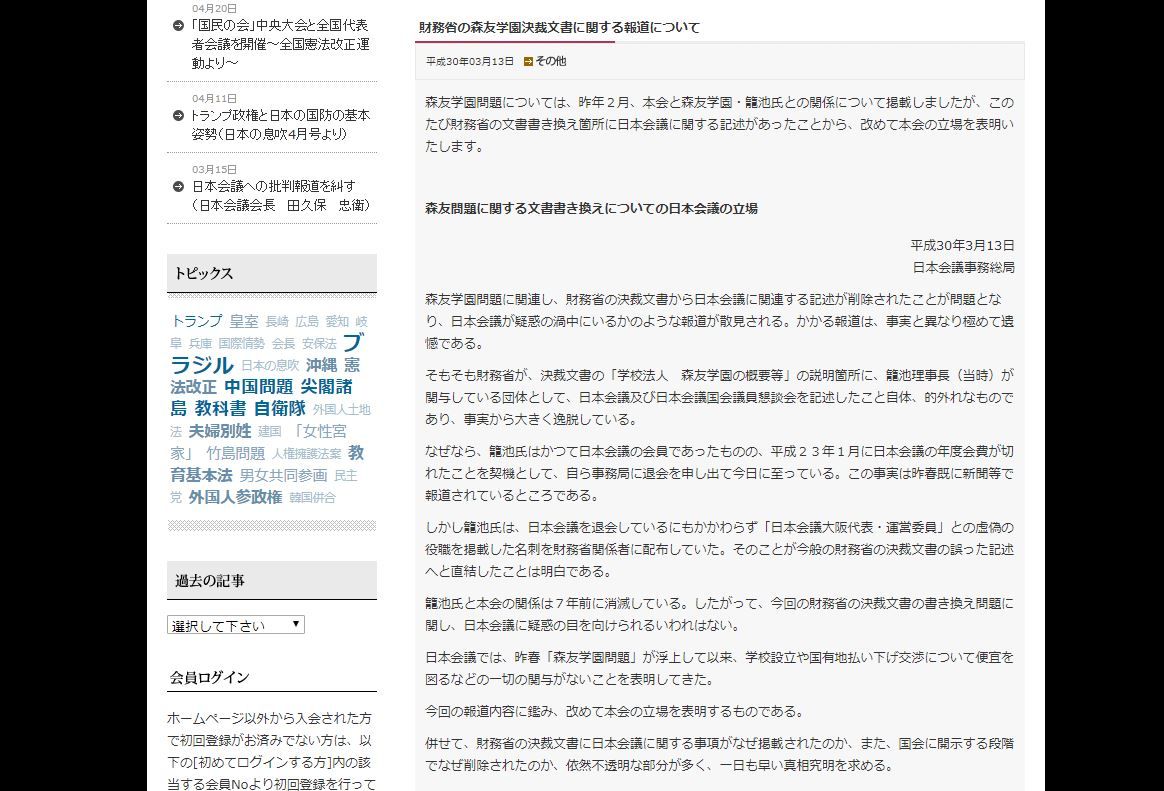Open the article 「国民の会」中央大会と全国代表者会議を開催
Screen dimensions: 1164x791
click(x=280, y=45)
